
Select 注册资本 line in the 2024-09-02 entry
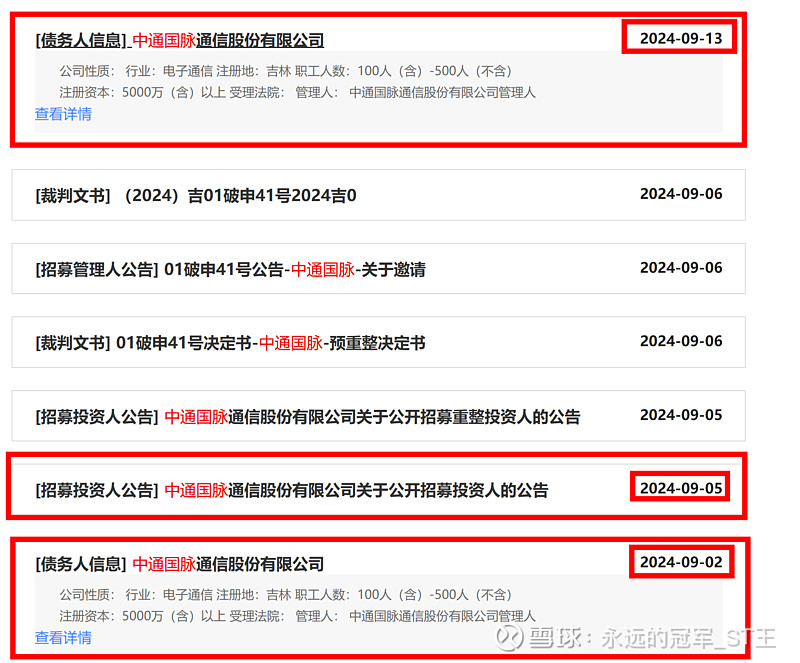pos(297,616)
